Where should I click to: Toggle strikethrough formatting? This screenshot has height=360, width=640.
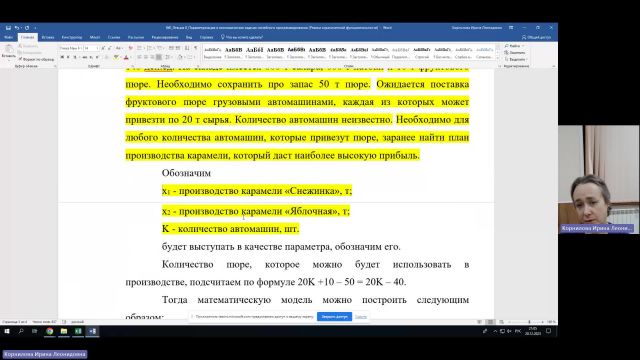(85, 57)
